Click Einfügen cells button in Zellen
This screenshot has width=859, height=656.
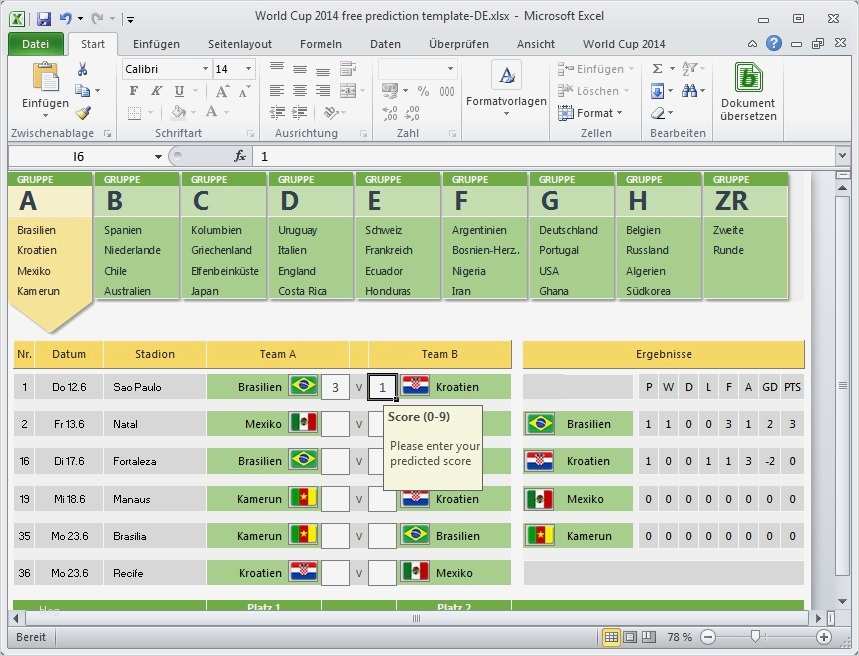point(595,69)
